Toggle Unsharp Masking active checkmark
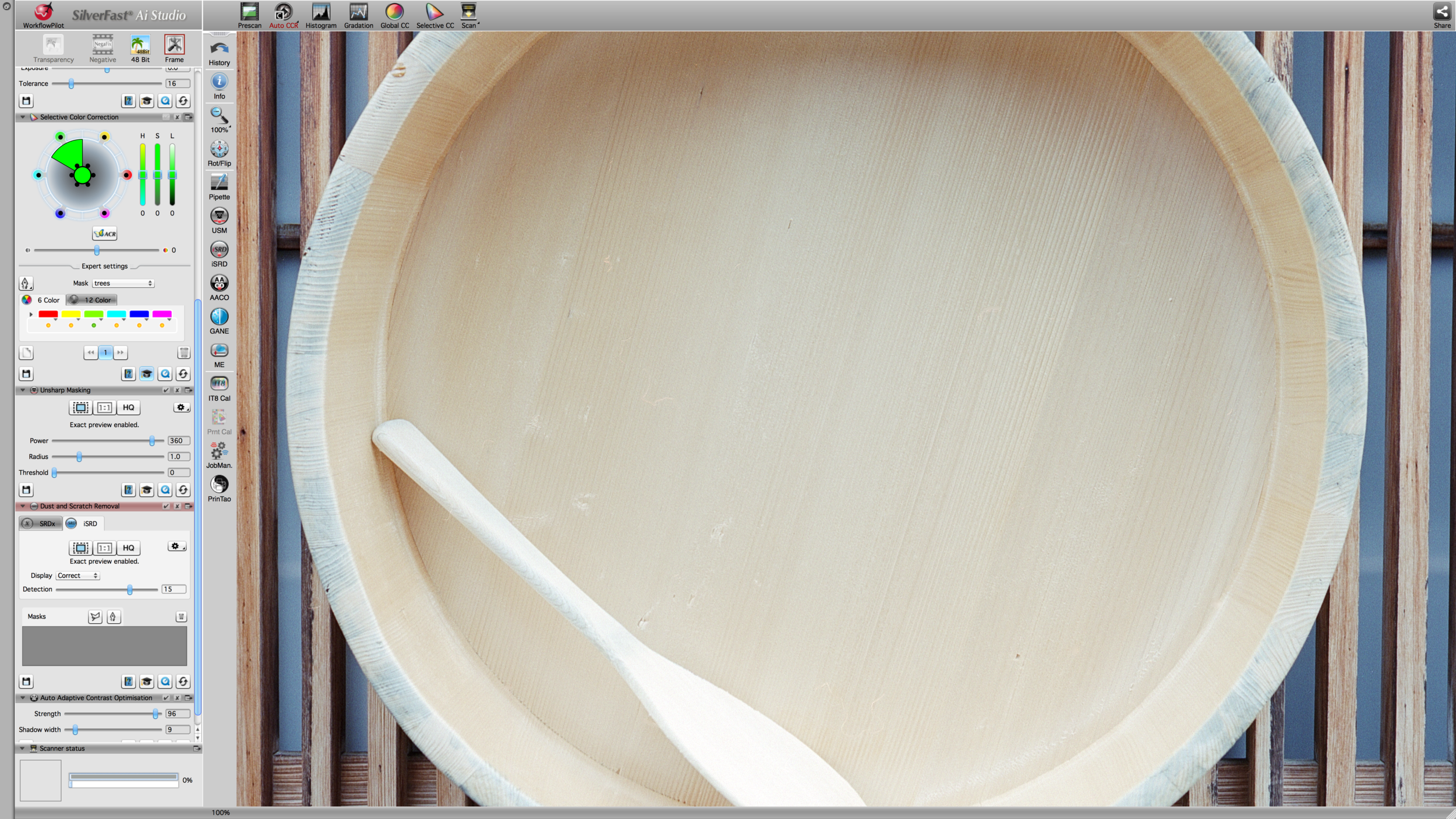Image resolution: width=1456 pixels, height=819 pixels. point(166,390)
